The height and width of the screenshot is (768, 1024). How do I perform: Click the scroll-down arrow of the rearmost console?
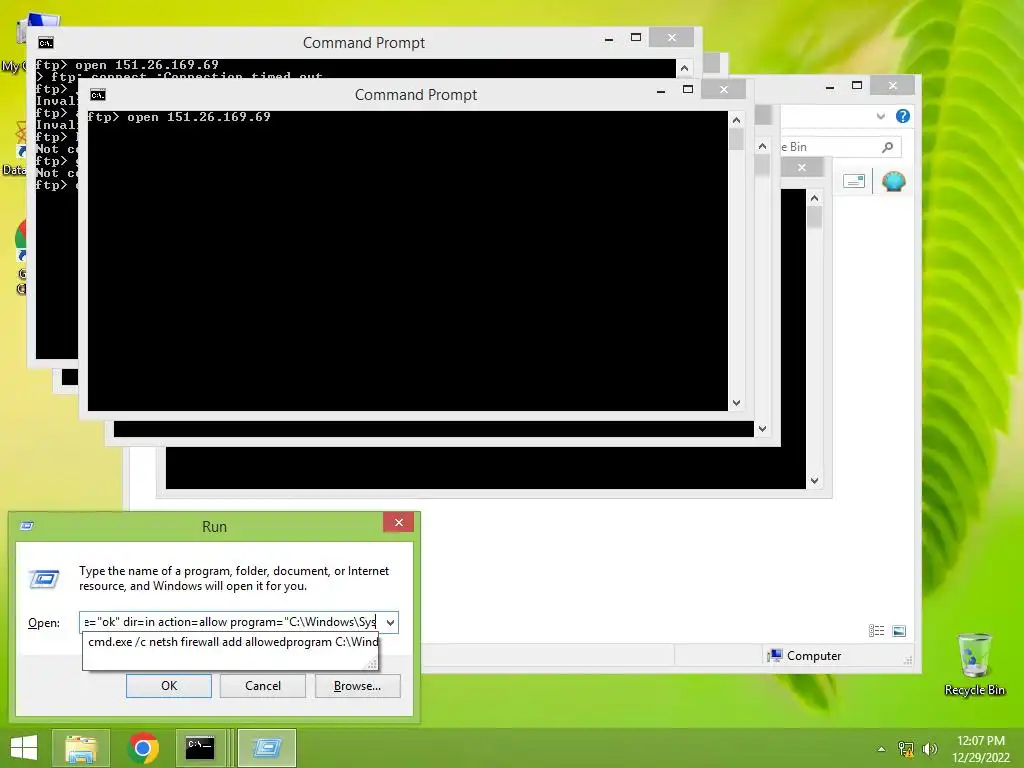point(814,481)
